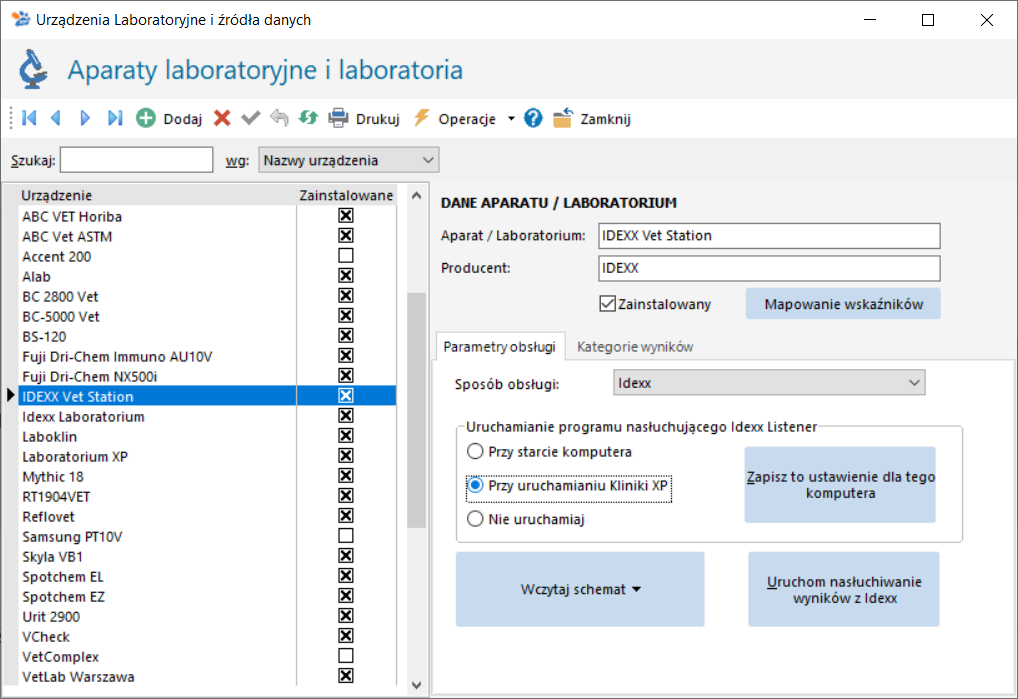
Task: Select the Przy starcie komputera radio button
Action: pos(475,451)
